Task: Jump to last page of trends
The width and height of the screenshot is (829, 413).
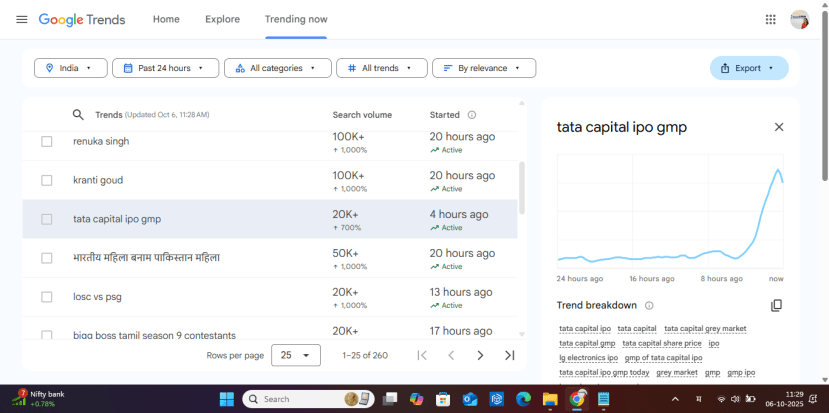Action: point(509,355)
